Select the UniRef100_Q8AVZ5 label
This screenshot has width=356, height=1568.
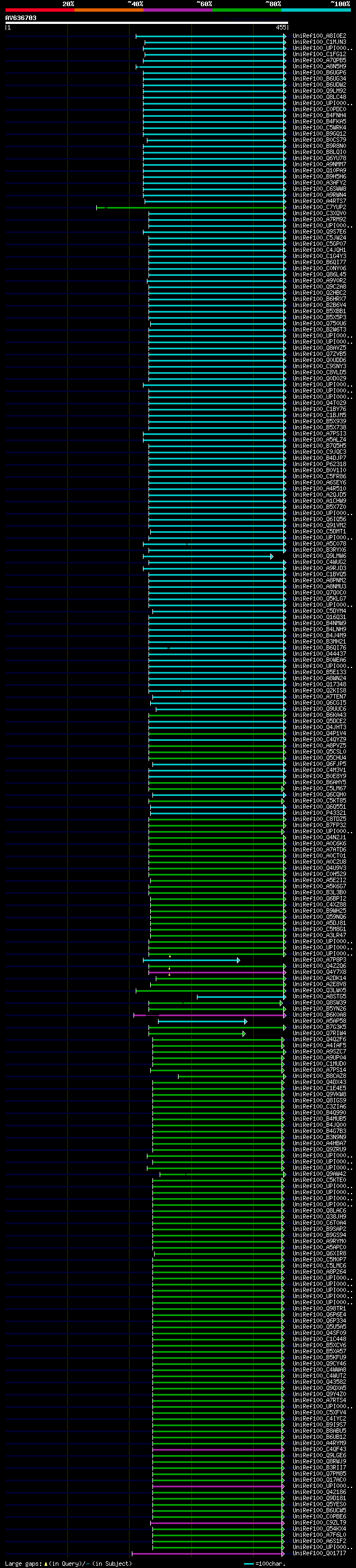pos(319,348)
